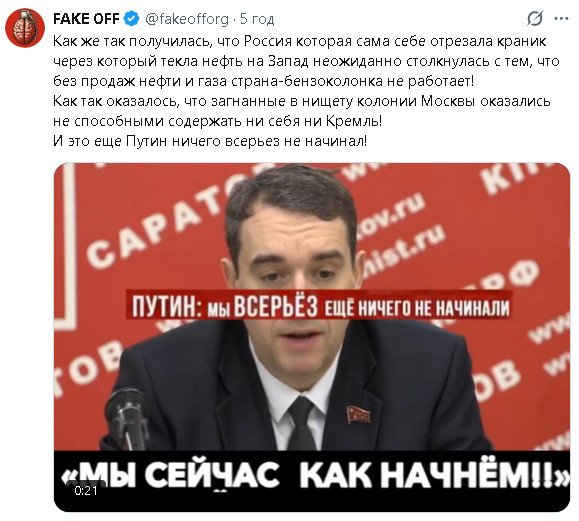Open the Grok explain-post icon
This screenshot has height=521, width=579.
[535, 18]
